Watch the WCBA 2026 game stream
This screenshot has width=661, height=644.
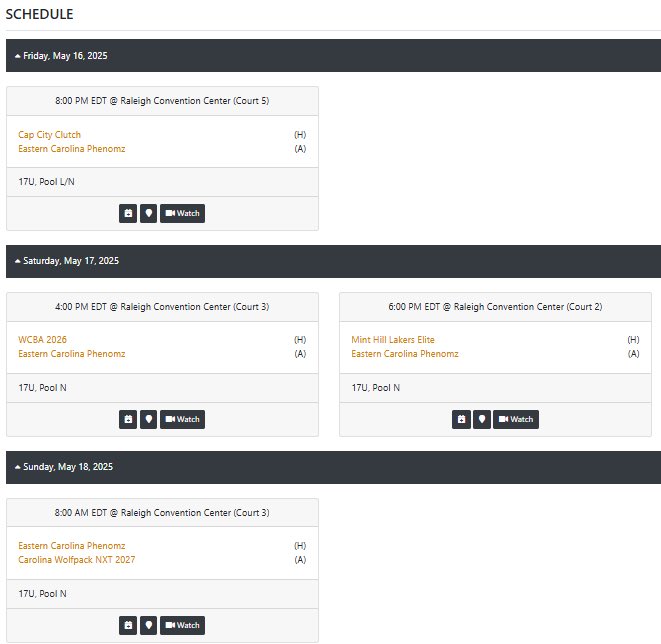pyautogui.click(x=183, y=419)
